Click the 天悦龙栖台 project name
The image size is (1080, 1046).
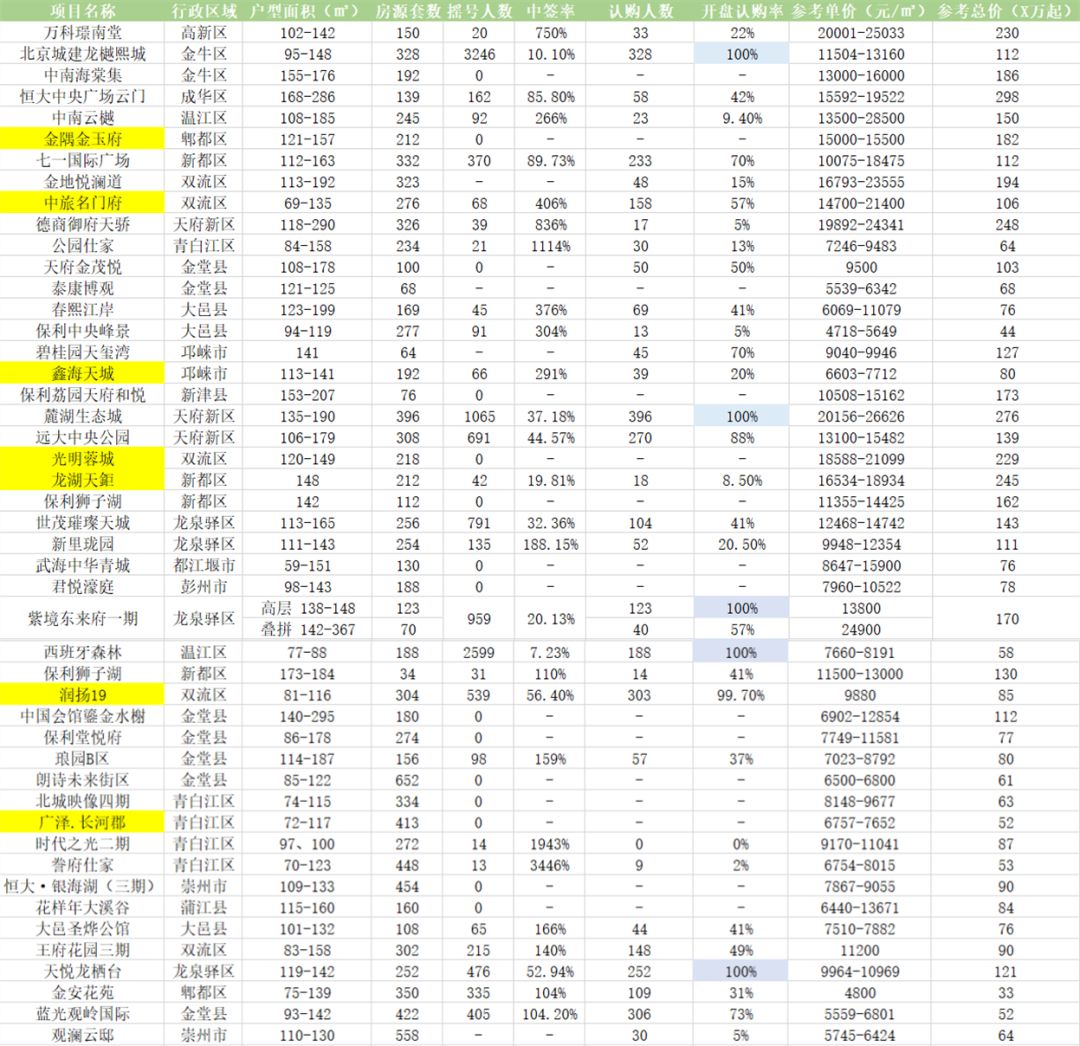click(83, 972)
